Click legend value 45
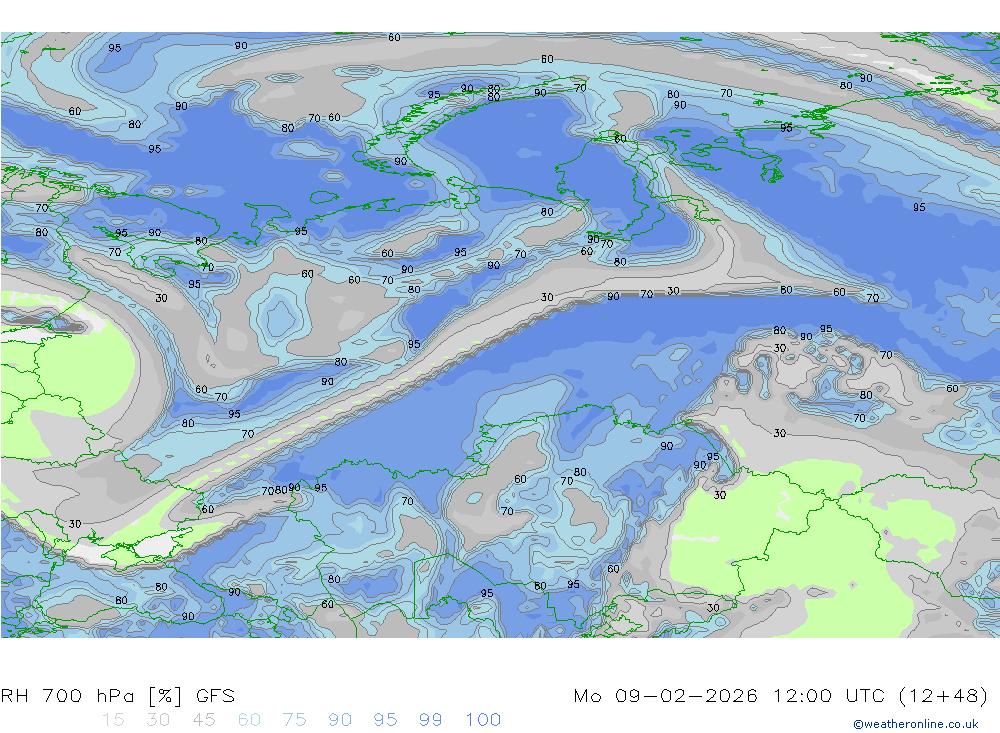The width and height of the screenshot is (1000, 733). tap(203, 720)
